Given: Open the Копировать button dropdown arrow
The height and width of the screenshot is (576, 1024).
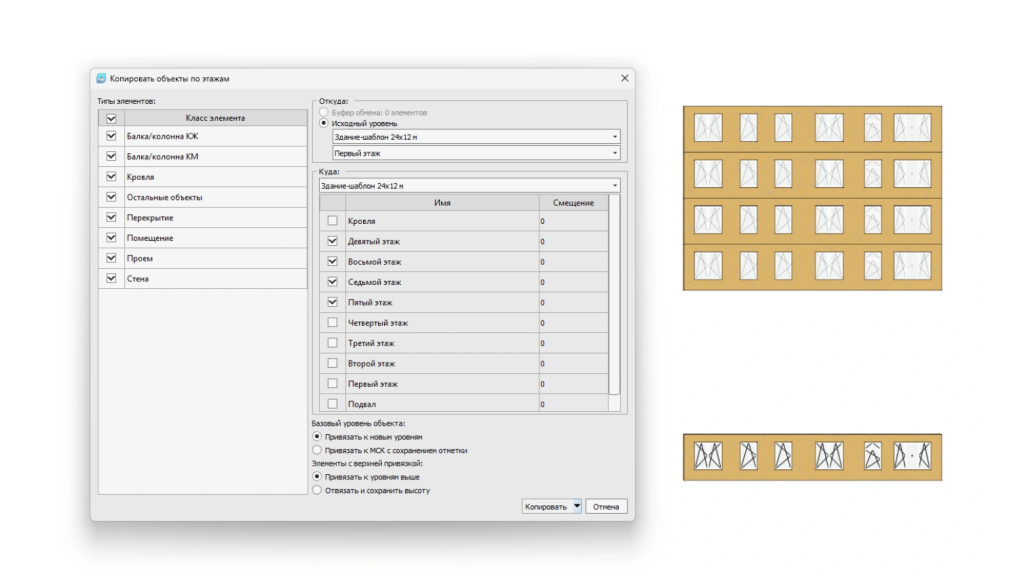Looking at the screenshot, I should tap(578, 506).
